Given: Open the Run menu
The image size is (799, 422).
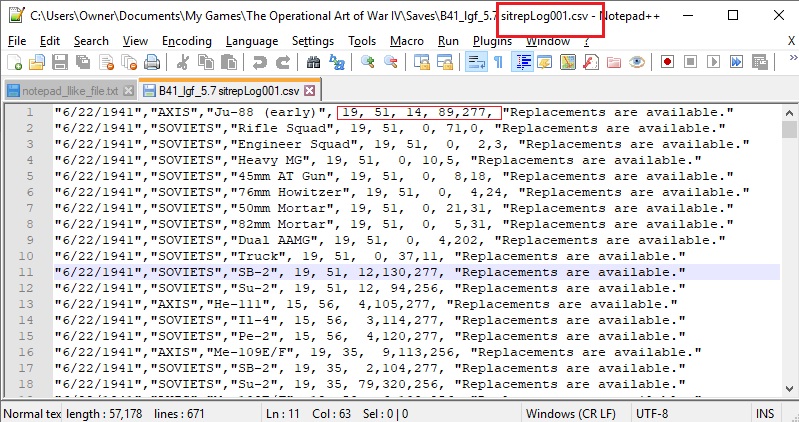Looking at the screenshot, I should tap(448, 41).
